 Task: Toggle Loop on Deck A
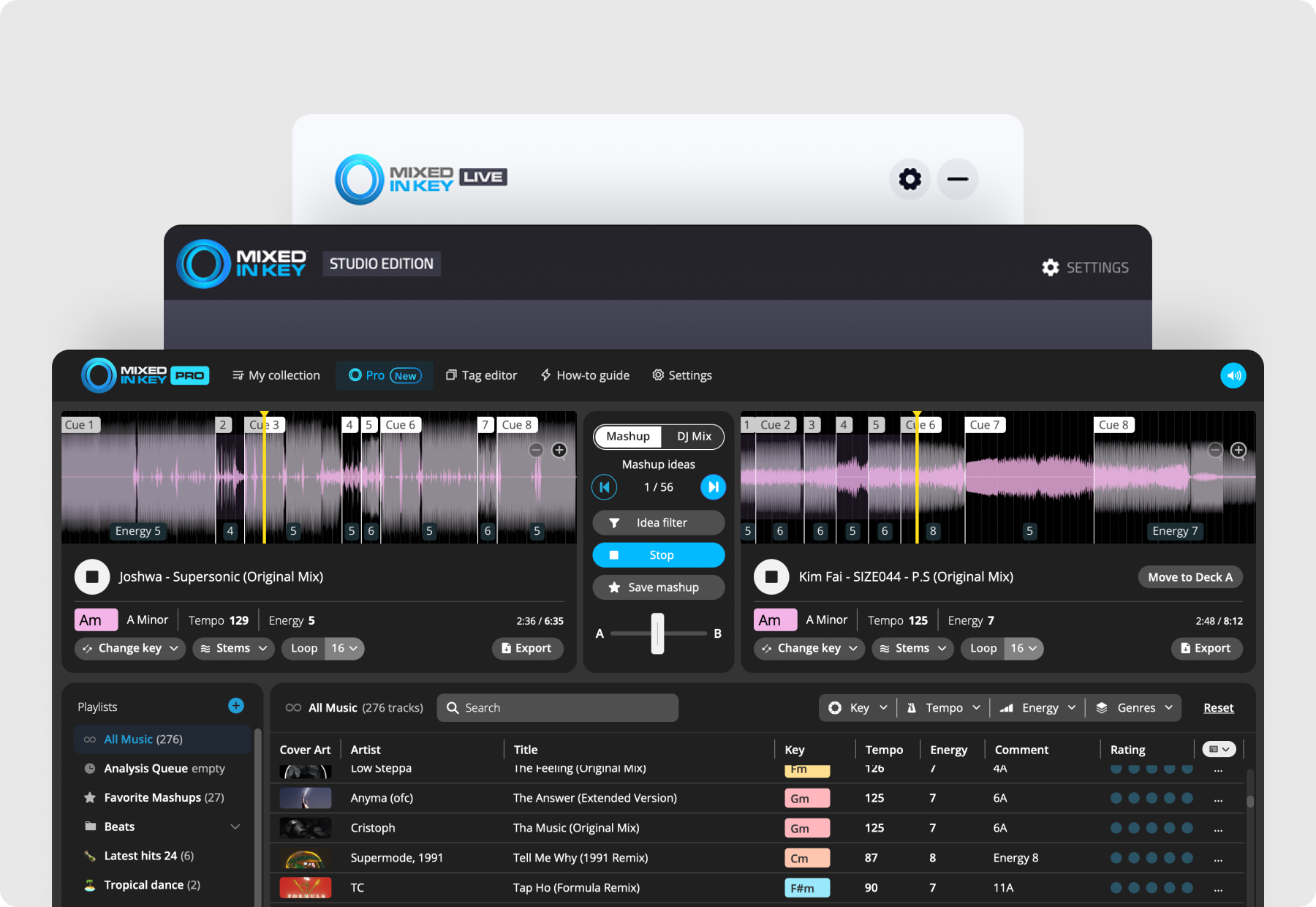(x=304, y=649)
